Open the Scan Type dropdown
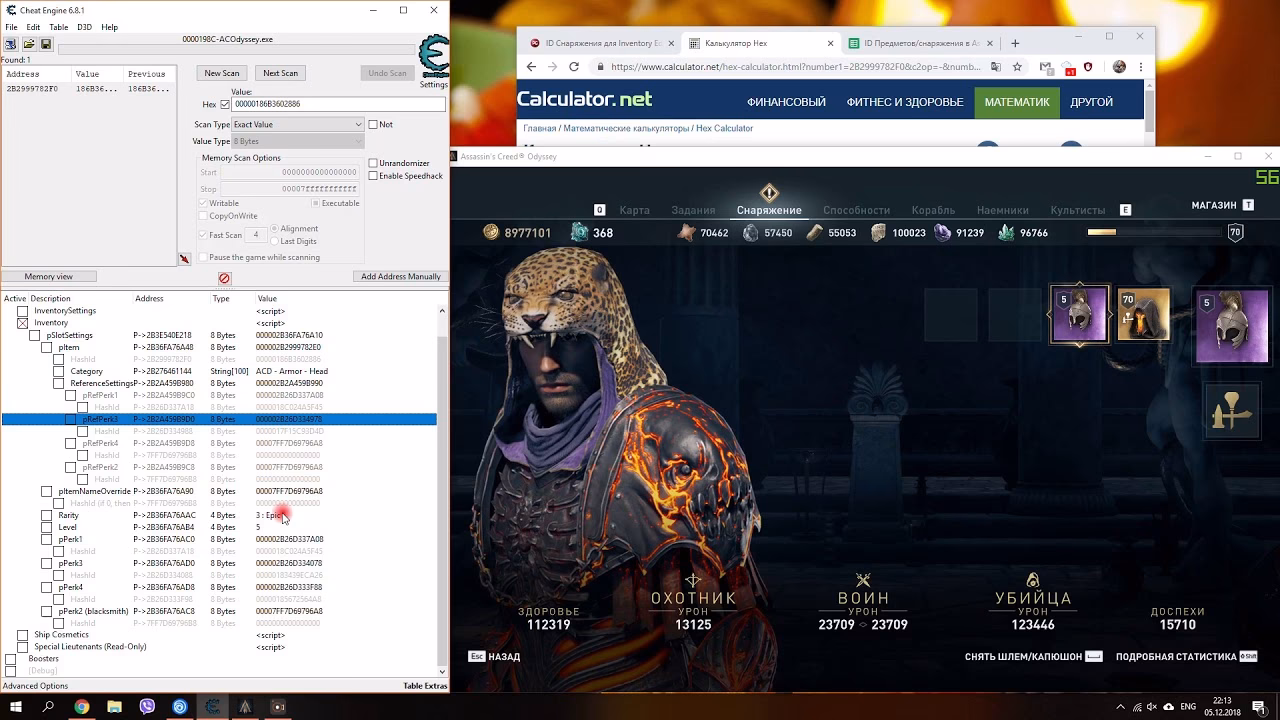Screen dimensions: 1280x720 coord(297,124)
